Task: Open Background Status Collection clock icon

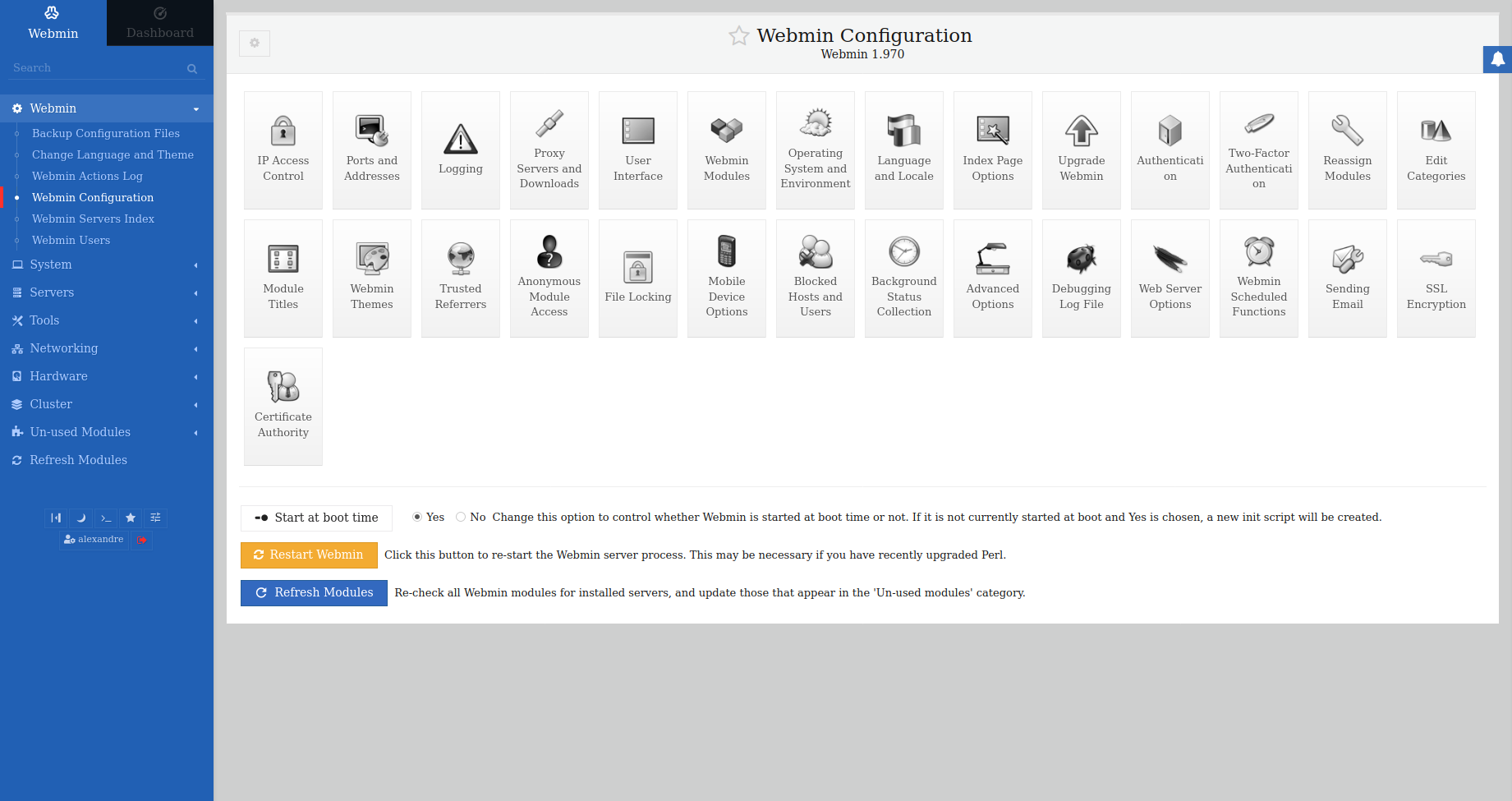Action: pos(903,252)
